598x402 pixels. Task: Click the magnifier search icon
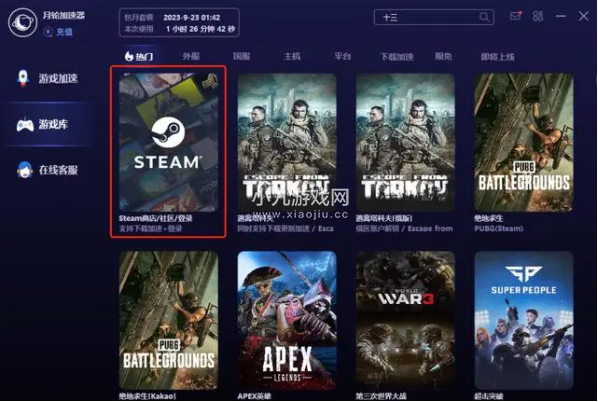click(484, 17)
